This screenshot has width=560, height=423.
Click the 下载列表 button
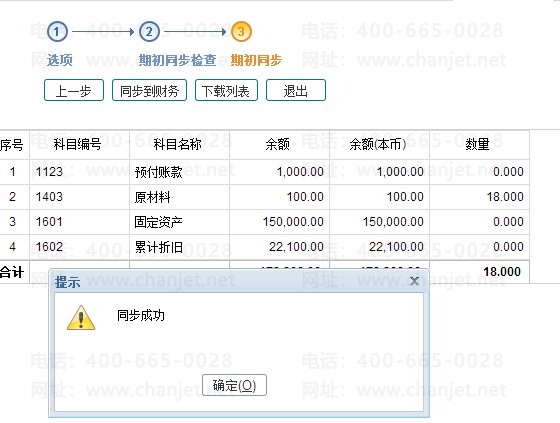coord(226,90)
